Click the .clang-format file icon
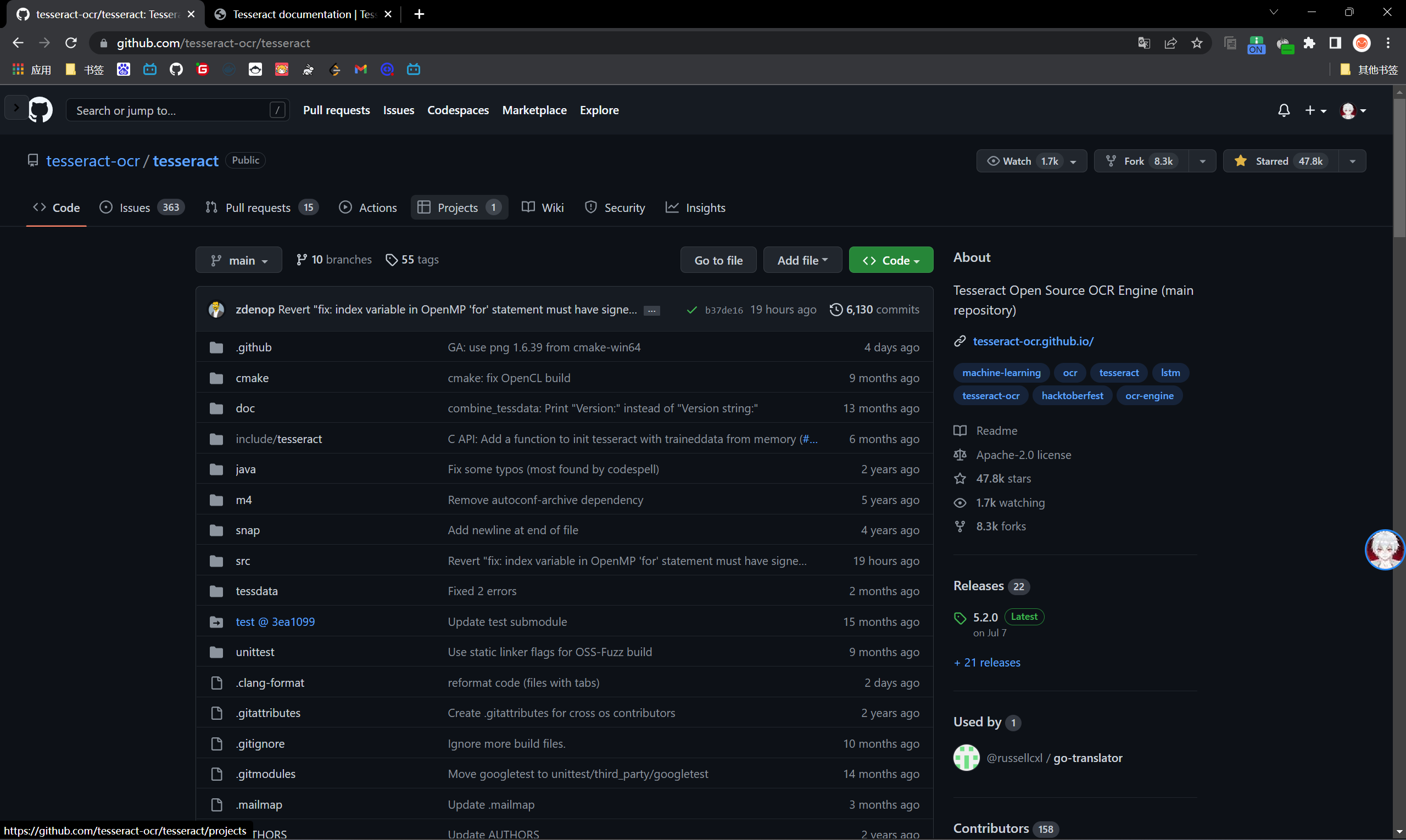Image resolution: width=1406 pixels, height=840 pixels. pos(216,683)
